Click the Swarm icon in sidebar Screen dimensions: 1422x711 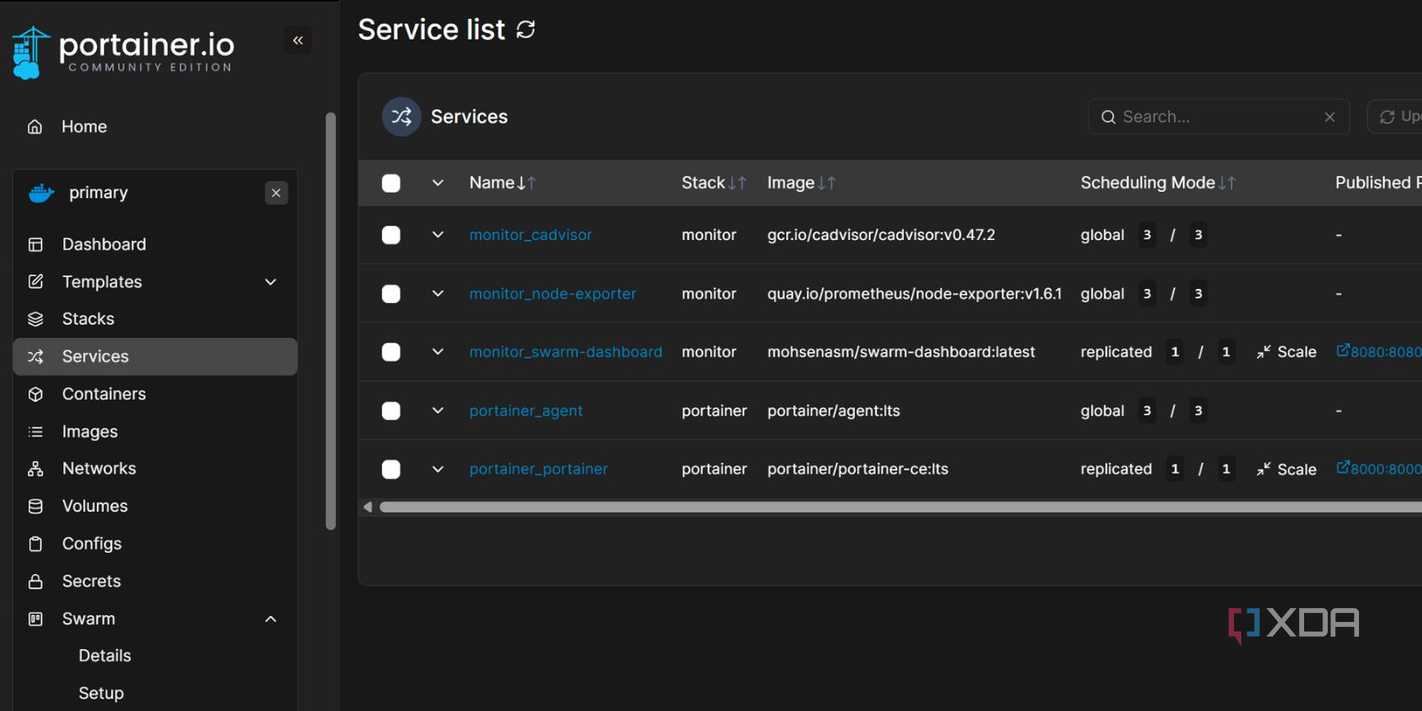point(36,619)
